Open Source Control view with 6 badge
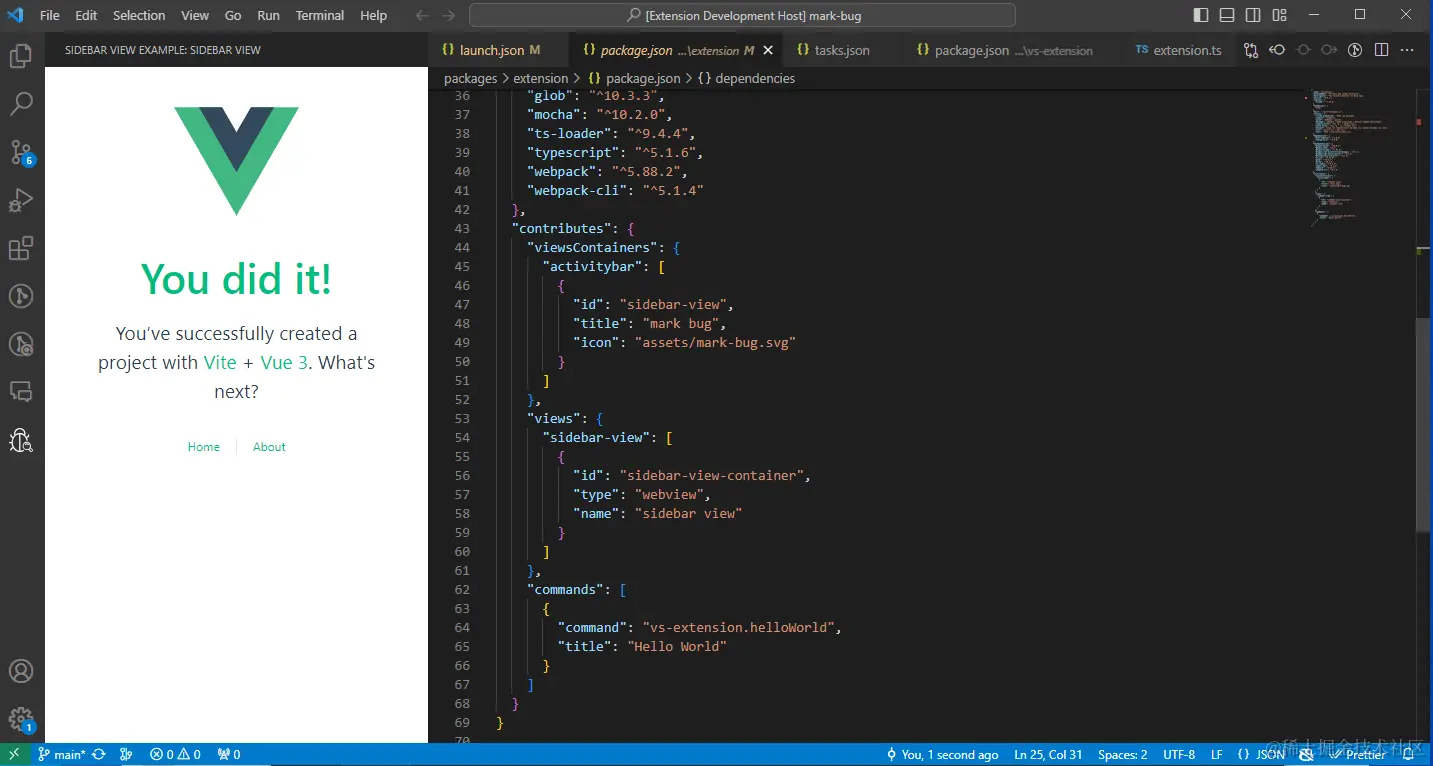This screenshot has width=1433, height=766. (x=21, y=152)
